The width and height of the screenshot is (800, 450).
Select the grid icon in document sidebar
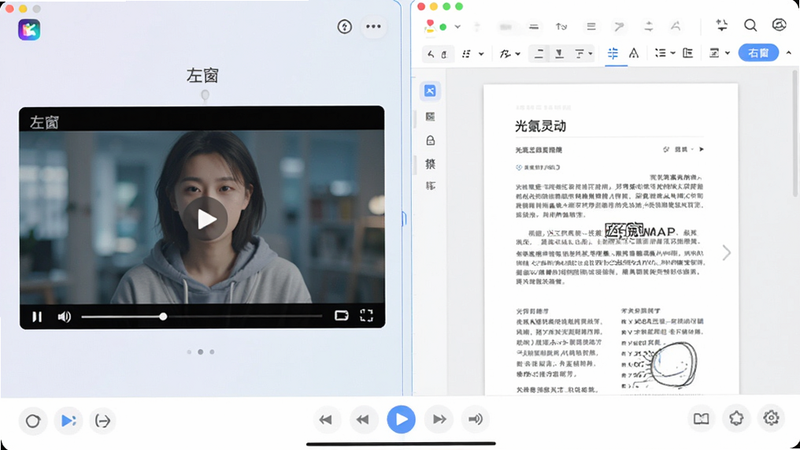coord(430,117)
